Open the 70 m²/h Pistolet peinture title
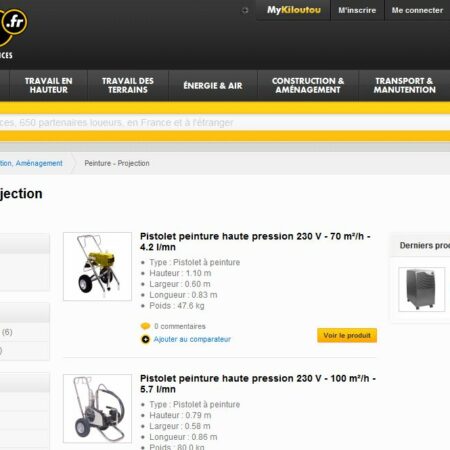The height and width of the screenshot is (450, 450). [x=255, y=242]
